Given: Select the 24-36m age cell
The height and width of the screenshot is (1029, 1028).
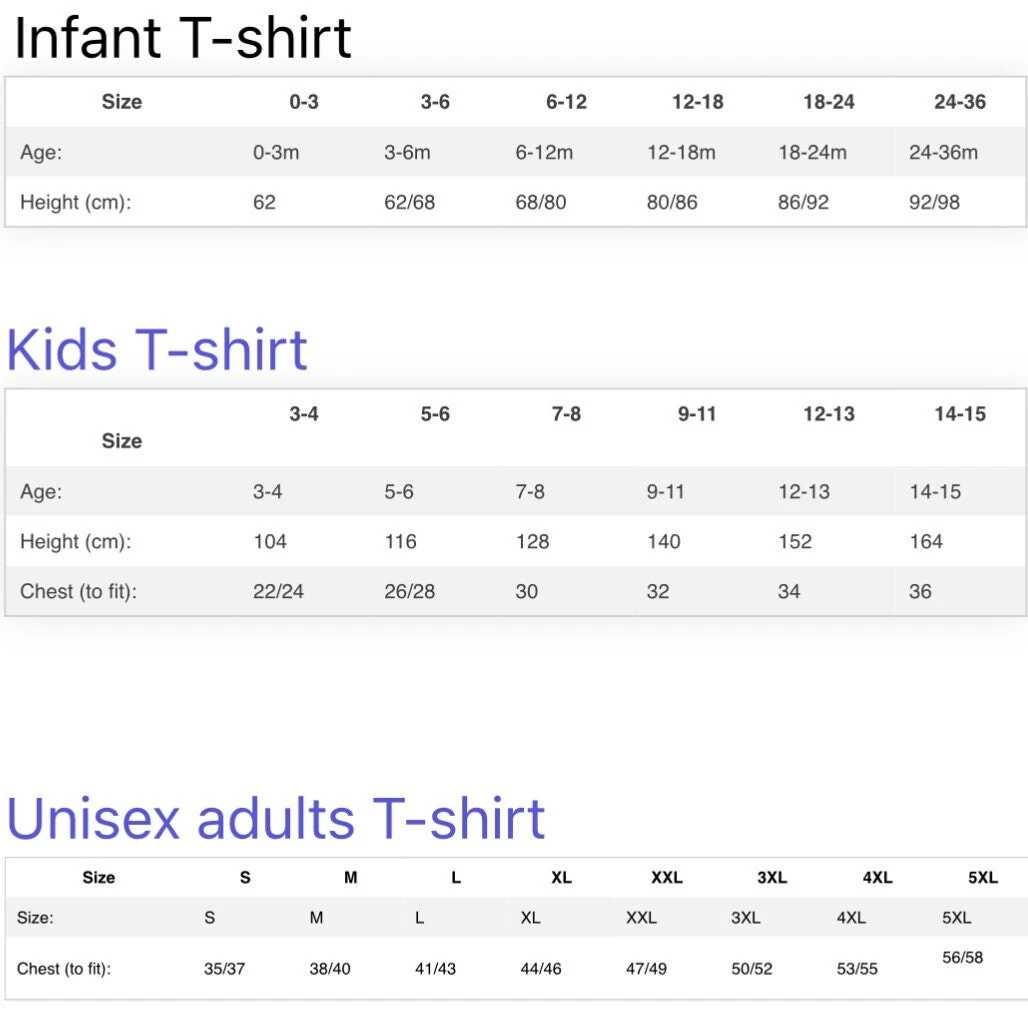Looking at the screenshot, I should coord(943,153).
